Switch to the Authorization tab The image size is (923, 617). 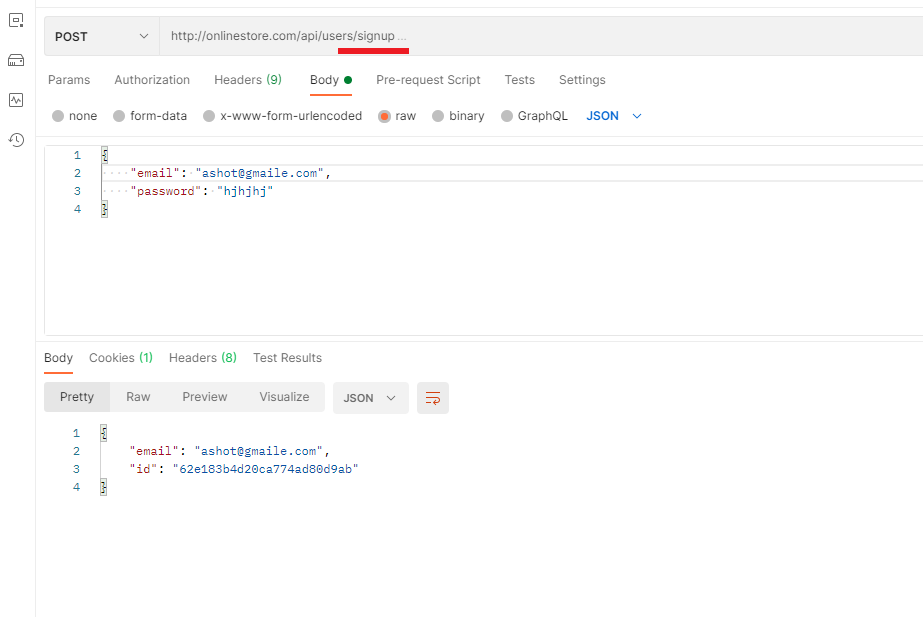click(x=152, y=80)
